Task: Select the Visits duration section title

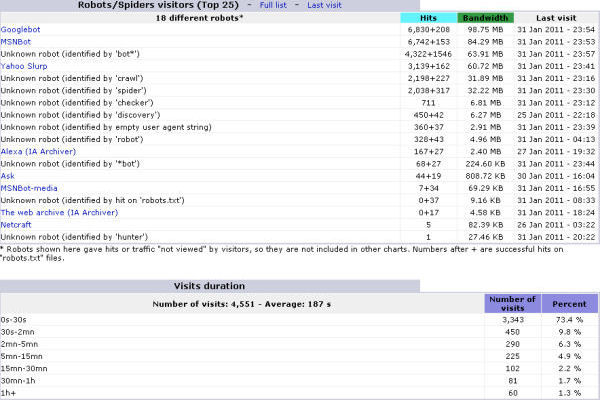Action: (x=209, y=286)
